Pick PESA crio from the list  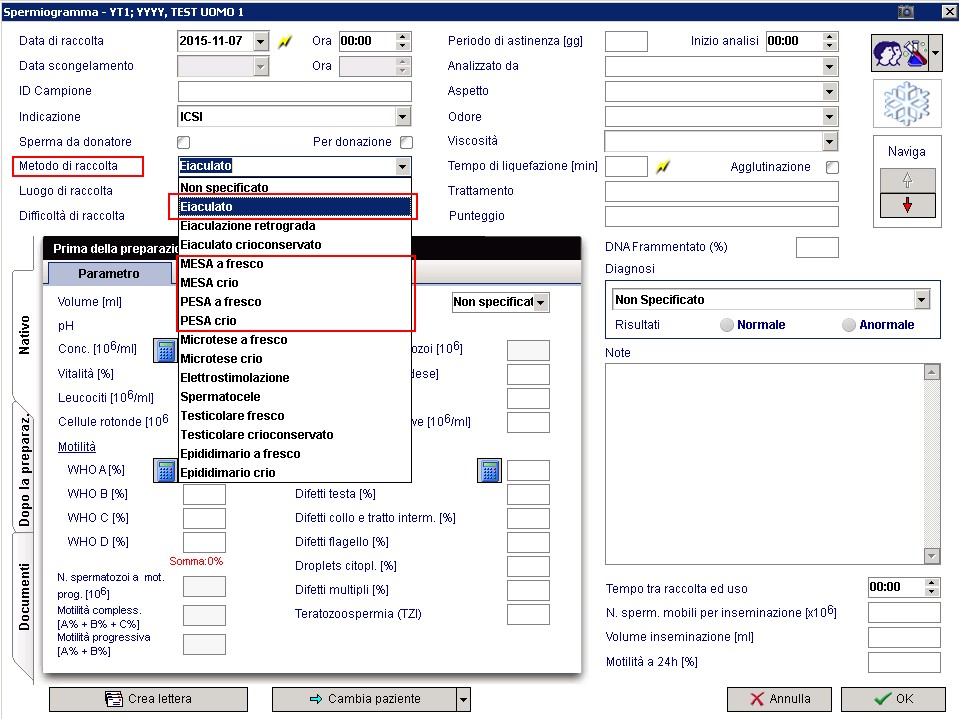click(295, 320)
